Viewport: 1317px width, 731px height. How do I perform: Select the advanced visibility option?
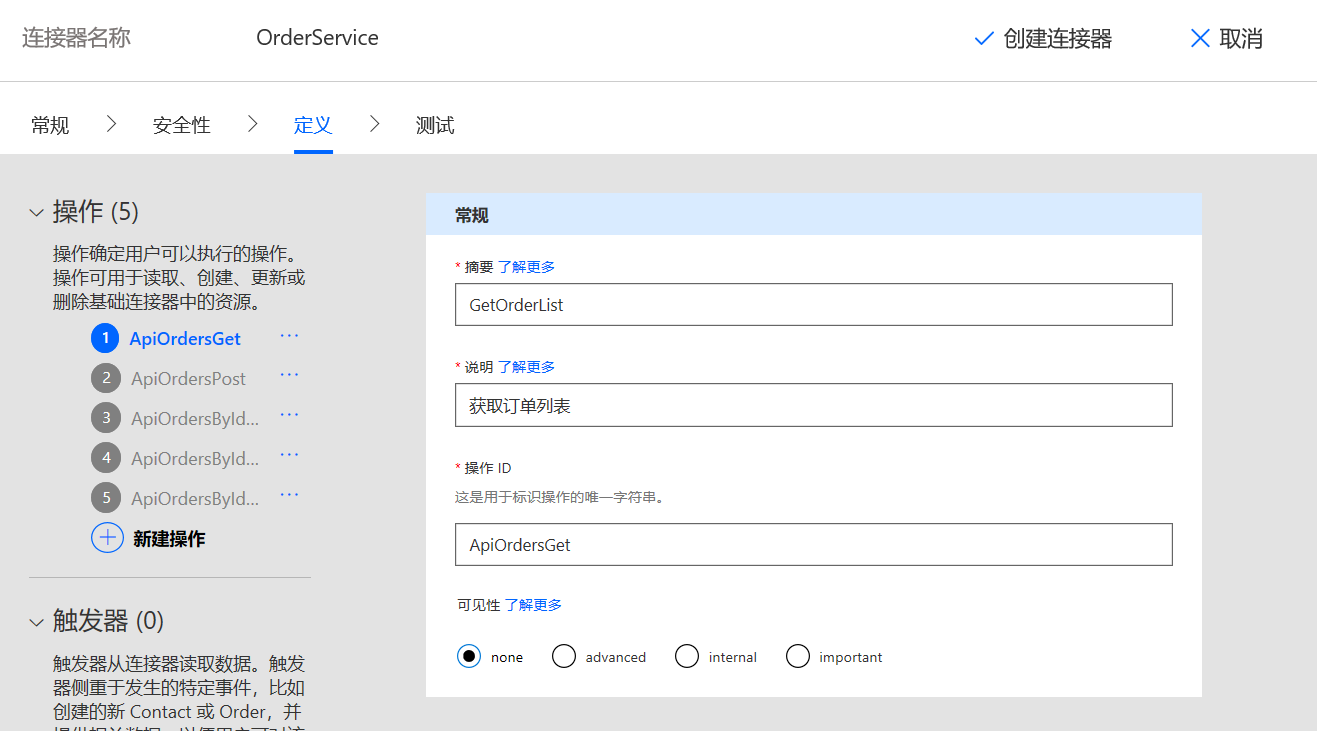pos(563,656)
